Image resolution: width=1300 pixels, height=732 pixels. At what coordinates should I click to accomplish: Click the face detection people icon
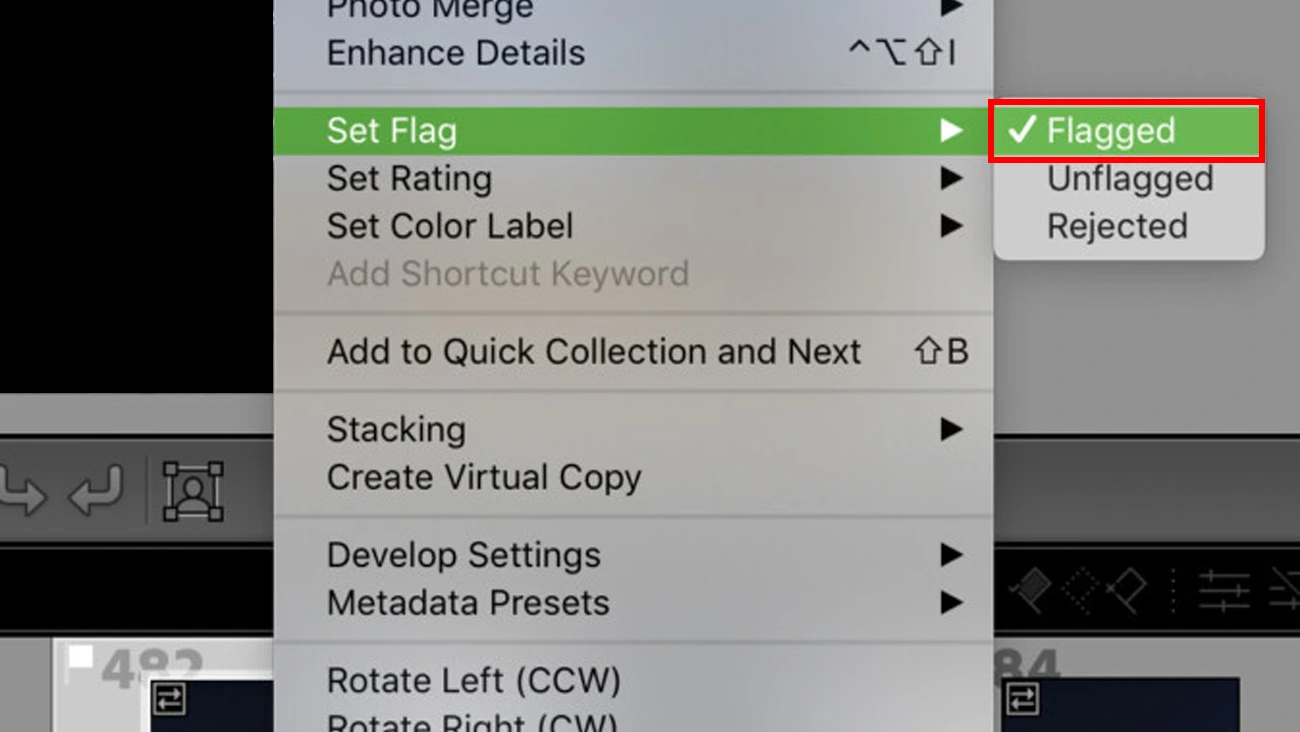pos(193,490)
